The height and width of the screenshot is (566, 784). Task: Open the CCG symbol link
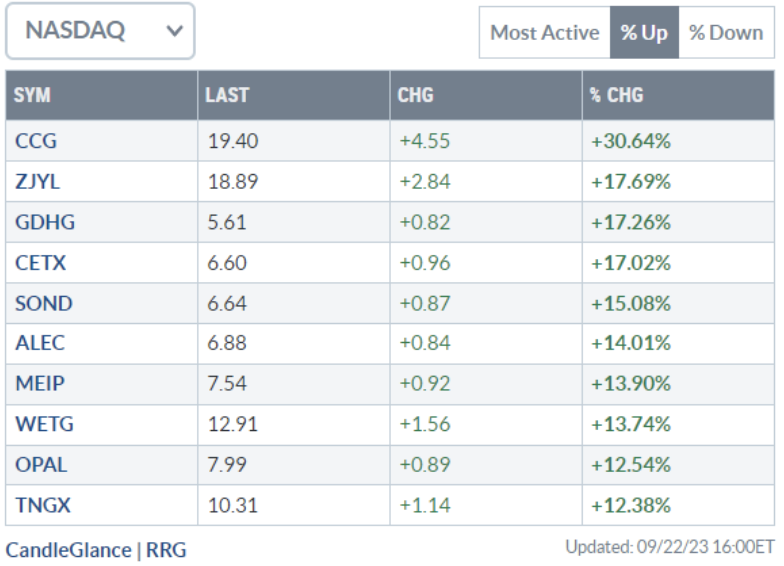pos(36,141)
